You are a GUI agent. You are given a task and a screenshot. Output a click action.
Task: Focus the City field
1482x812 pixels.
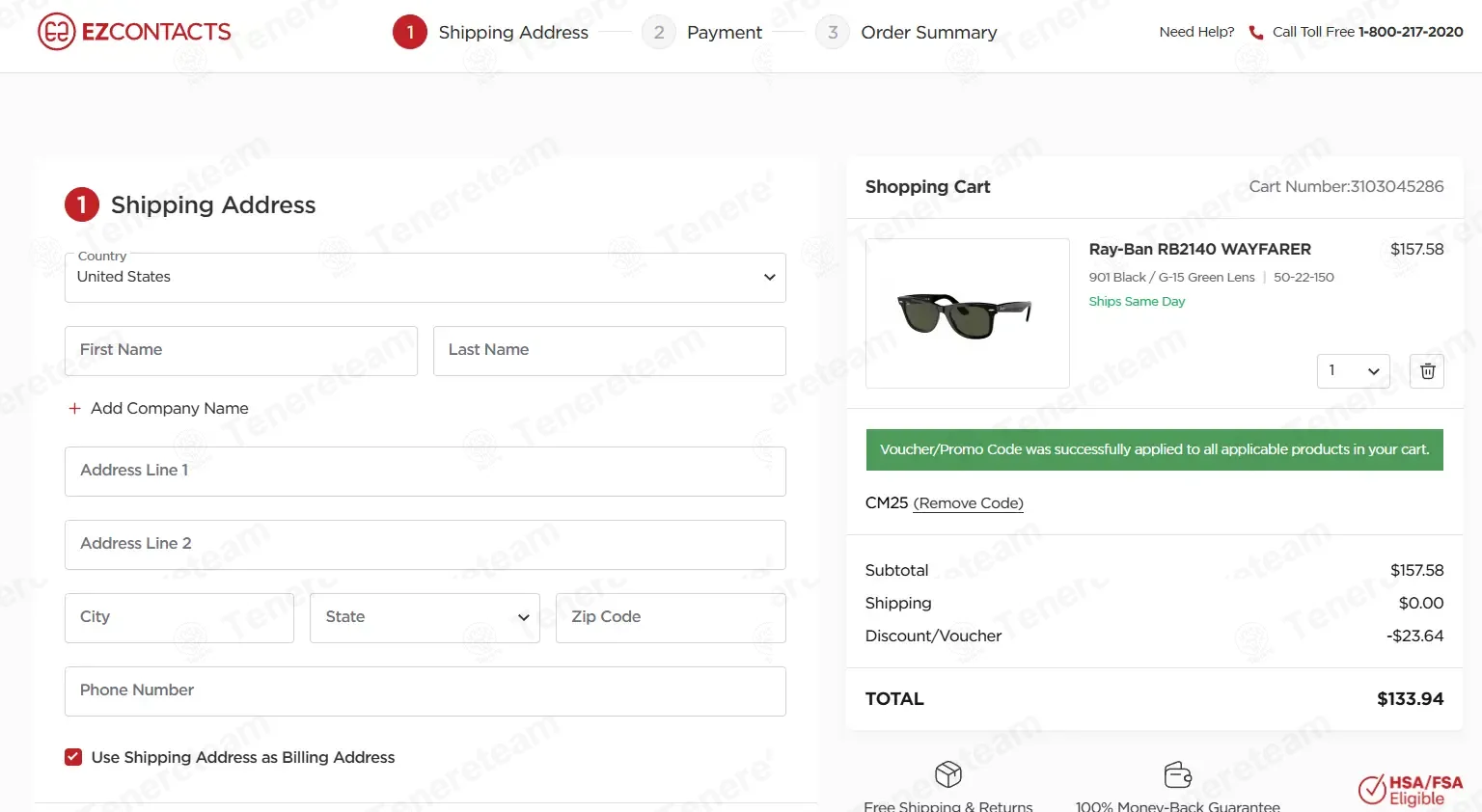click(179, 618)
